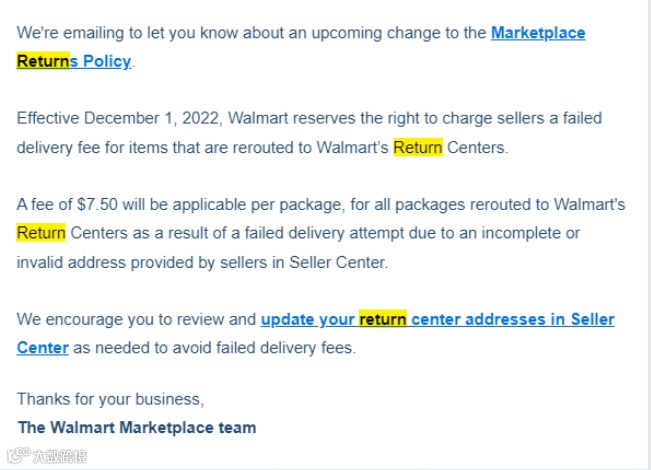Image resolution: width=651 pixels, height=470 pixels.
Task: Click the Chinese watermark text beside the logo
Action: tap(60, 456)
